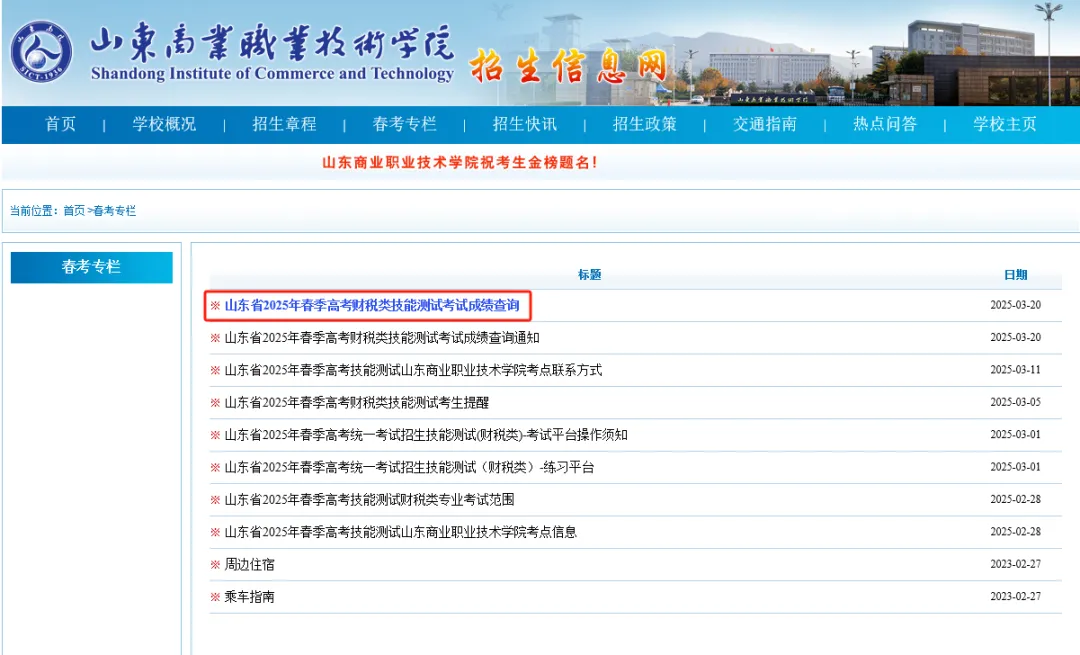Open 财税类练习平台 article link
The width and height of the screenshot is (1080, 655).
tap(409, 467)
